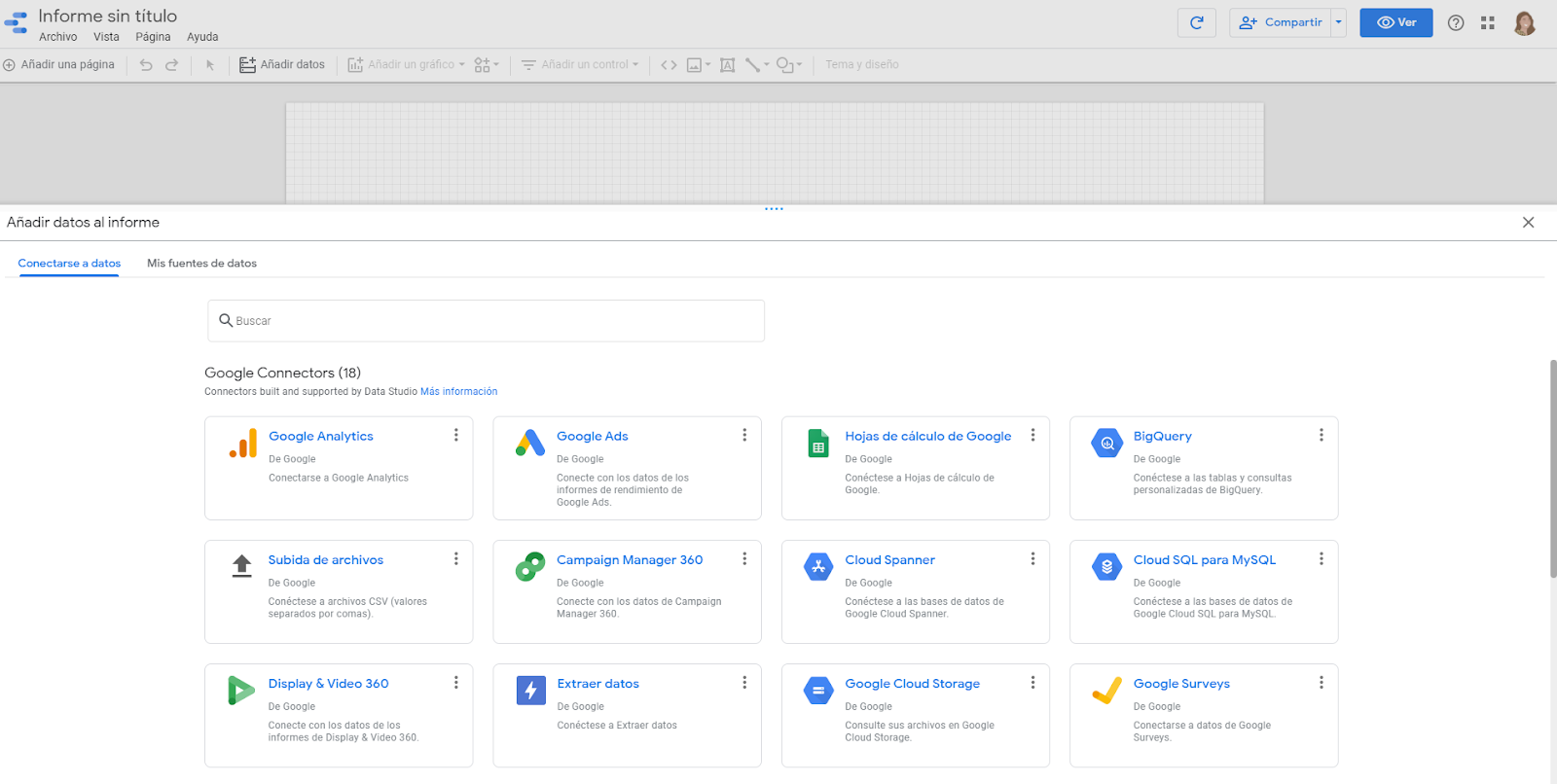
Task: Open more options for Google Surveys card
Action: click(x=1321, y=683)
